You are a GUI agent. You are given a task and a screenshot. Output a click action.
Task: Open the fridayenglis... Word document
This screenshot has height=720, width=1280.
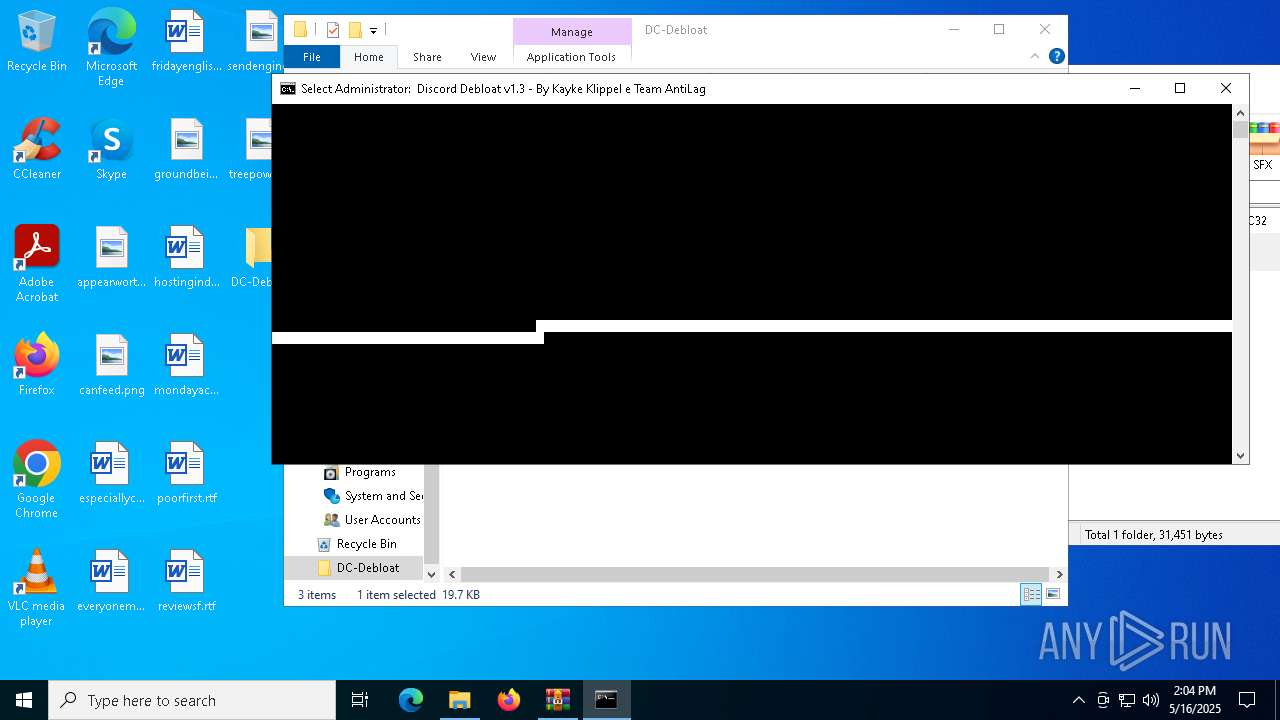coord(186,42)
